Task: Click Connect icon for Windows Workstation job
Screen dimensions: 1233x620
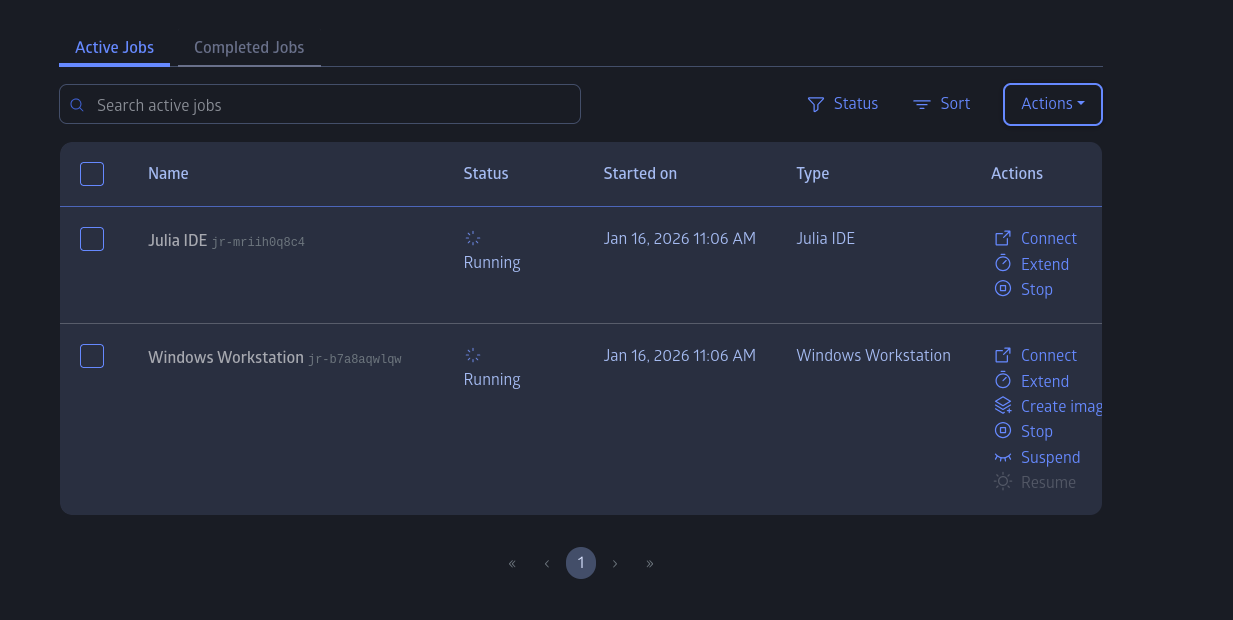Action: 1003,355
